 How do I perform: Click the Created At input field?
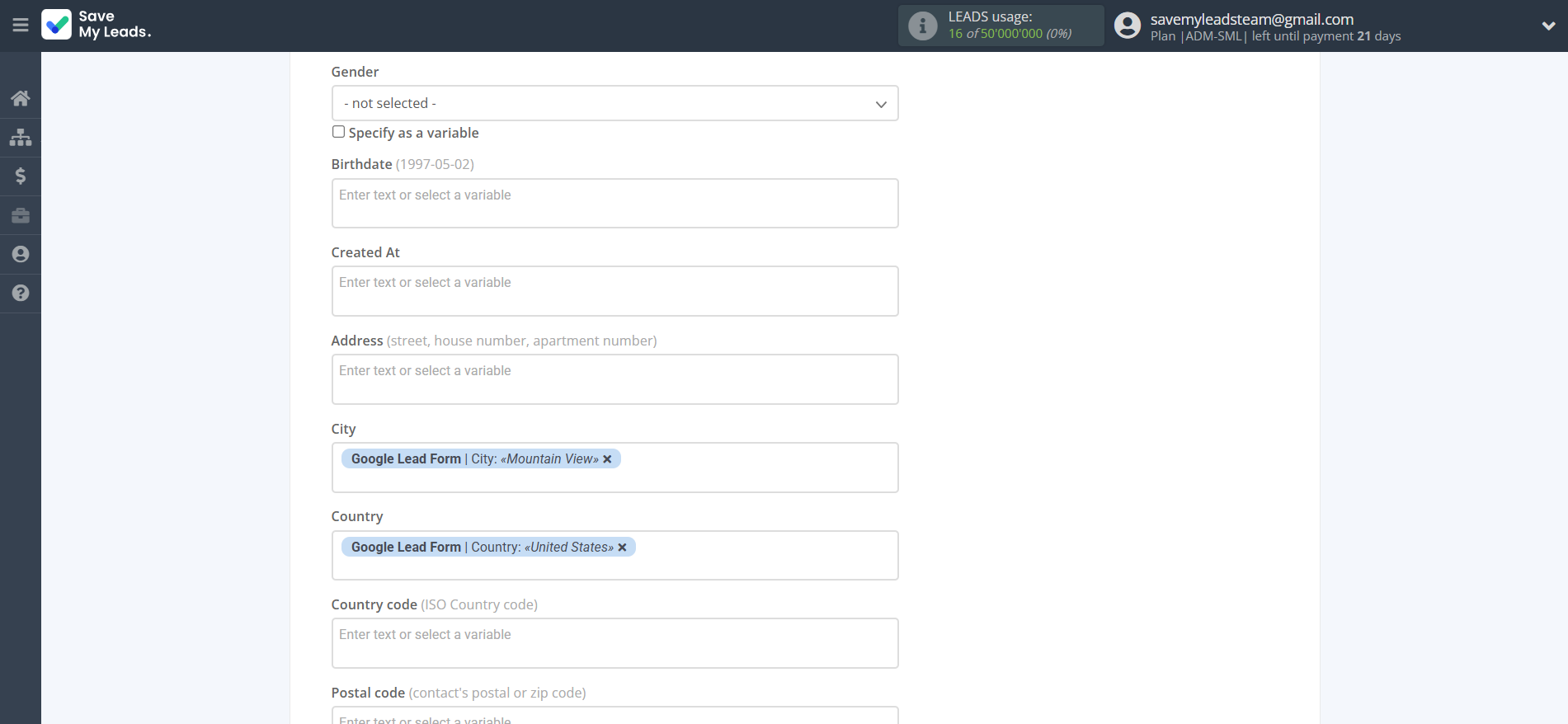coord(614,291)
